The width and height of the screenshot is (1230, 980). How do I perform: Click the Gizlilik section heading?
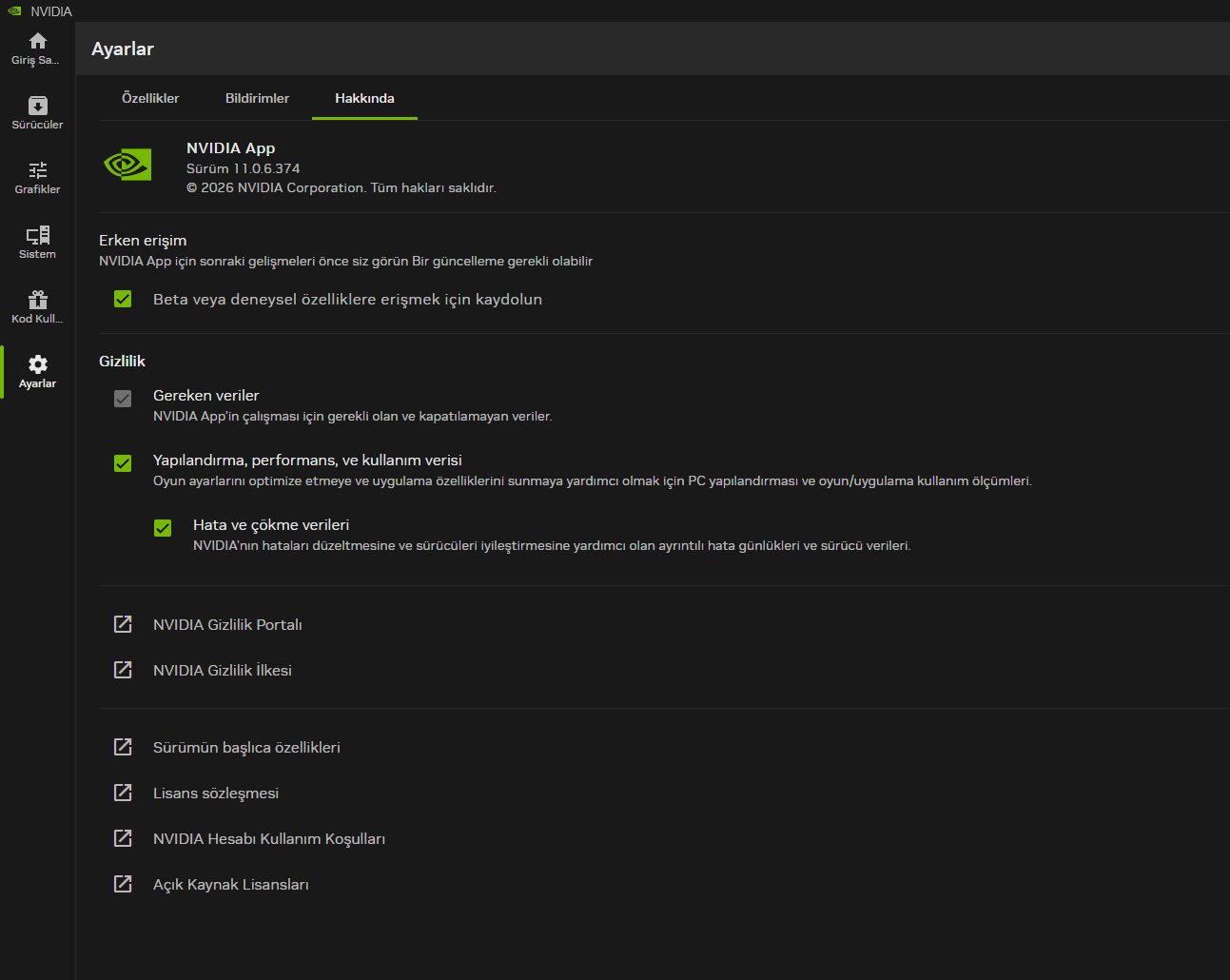click(122, 361)
